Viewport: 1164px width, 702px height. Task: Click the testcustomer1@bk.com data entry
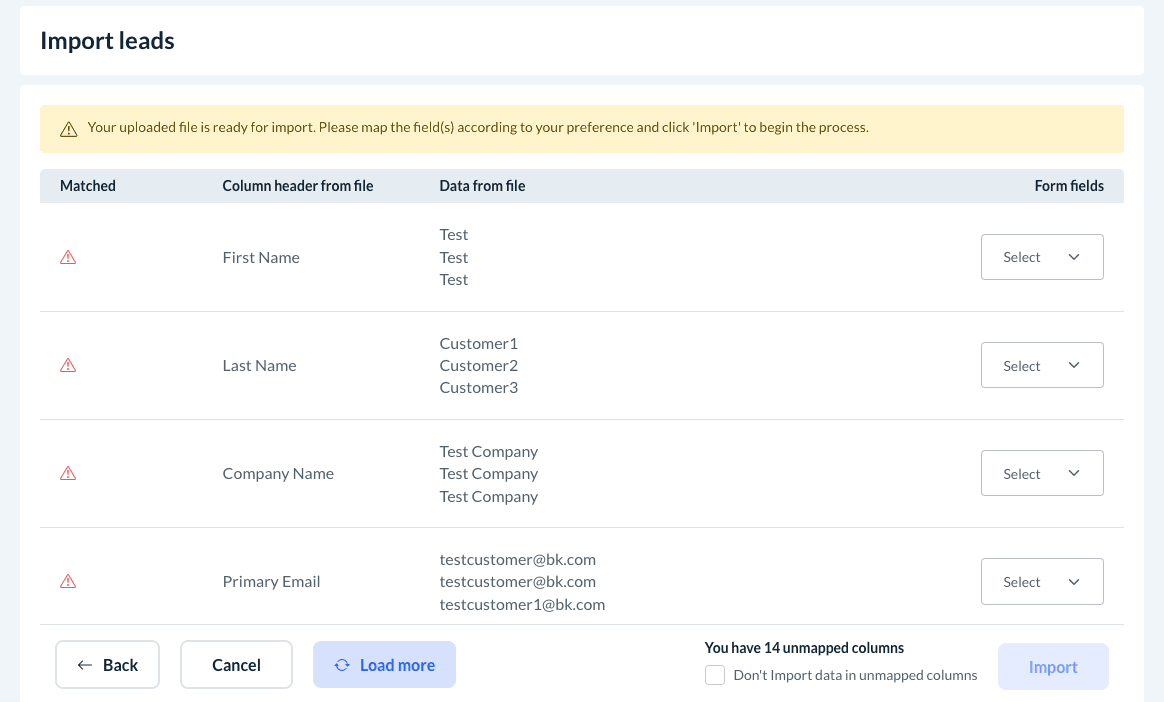tap(522, 605)
